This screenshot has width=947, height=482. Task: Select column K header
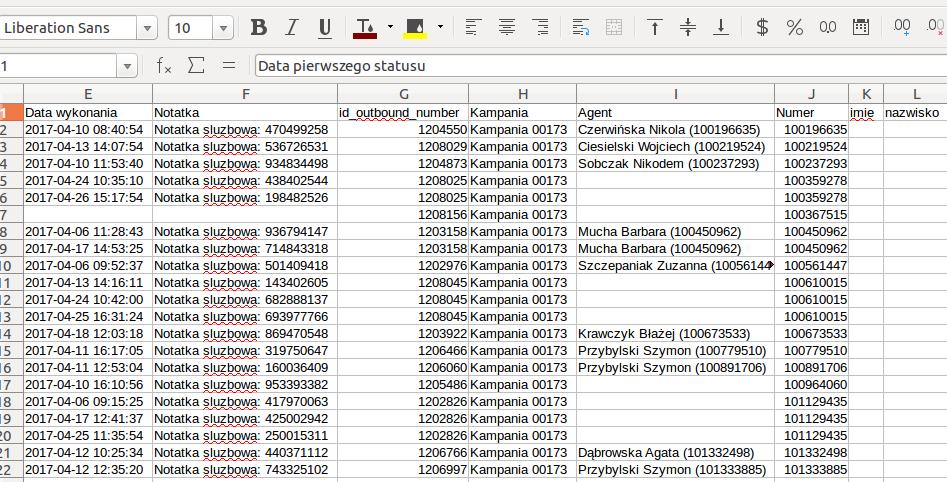click(866, 94)
